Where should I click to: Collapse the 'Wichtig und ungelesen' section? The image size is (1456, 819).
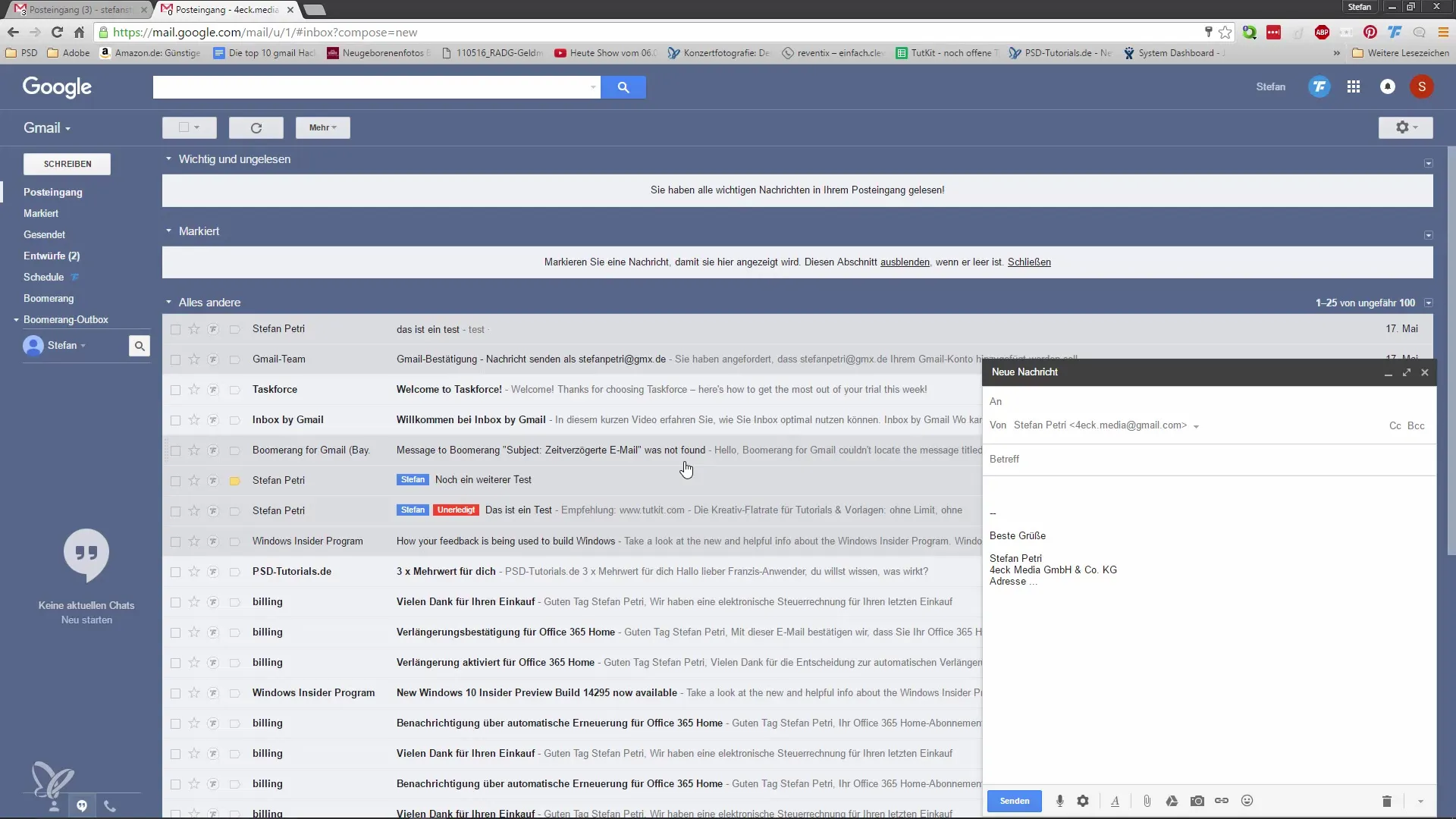tap(169, 159)
